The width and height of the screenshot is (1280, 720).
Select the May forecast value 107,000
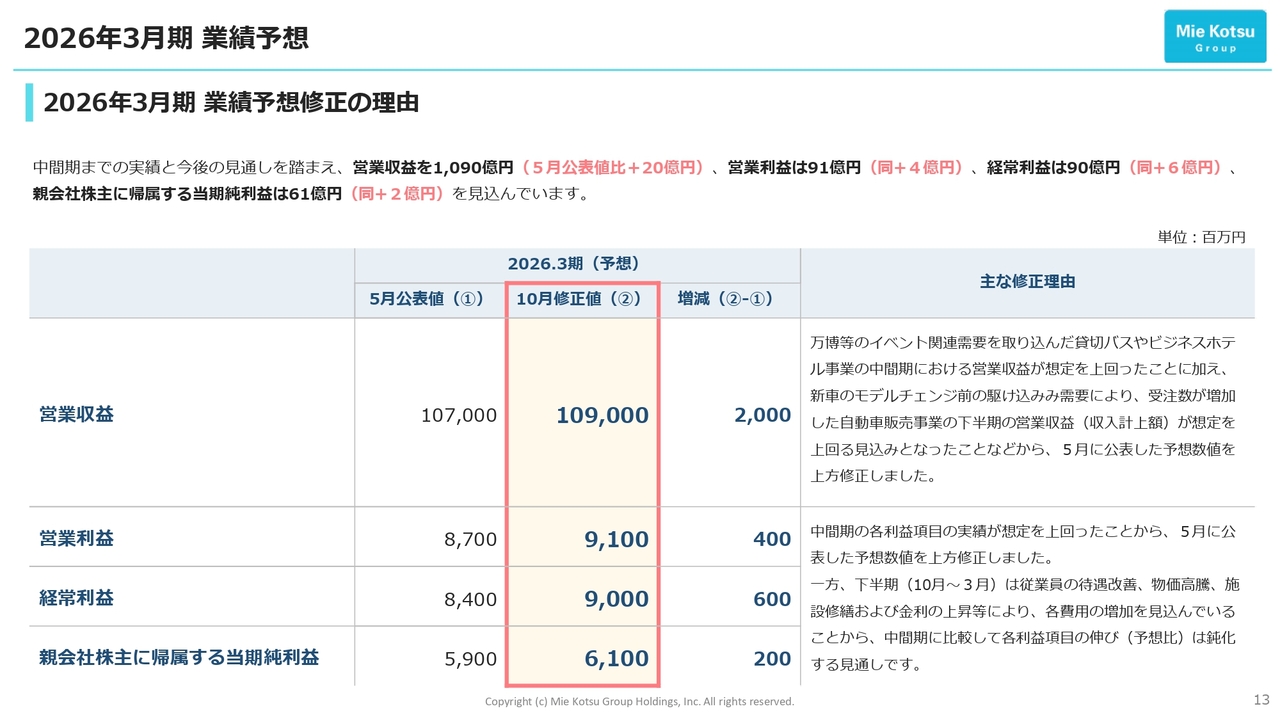click(459, 415)
